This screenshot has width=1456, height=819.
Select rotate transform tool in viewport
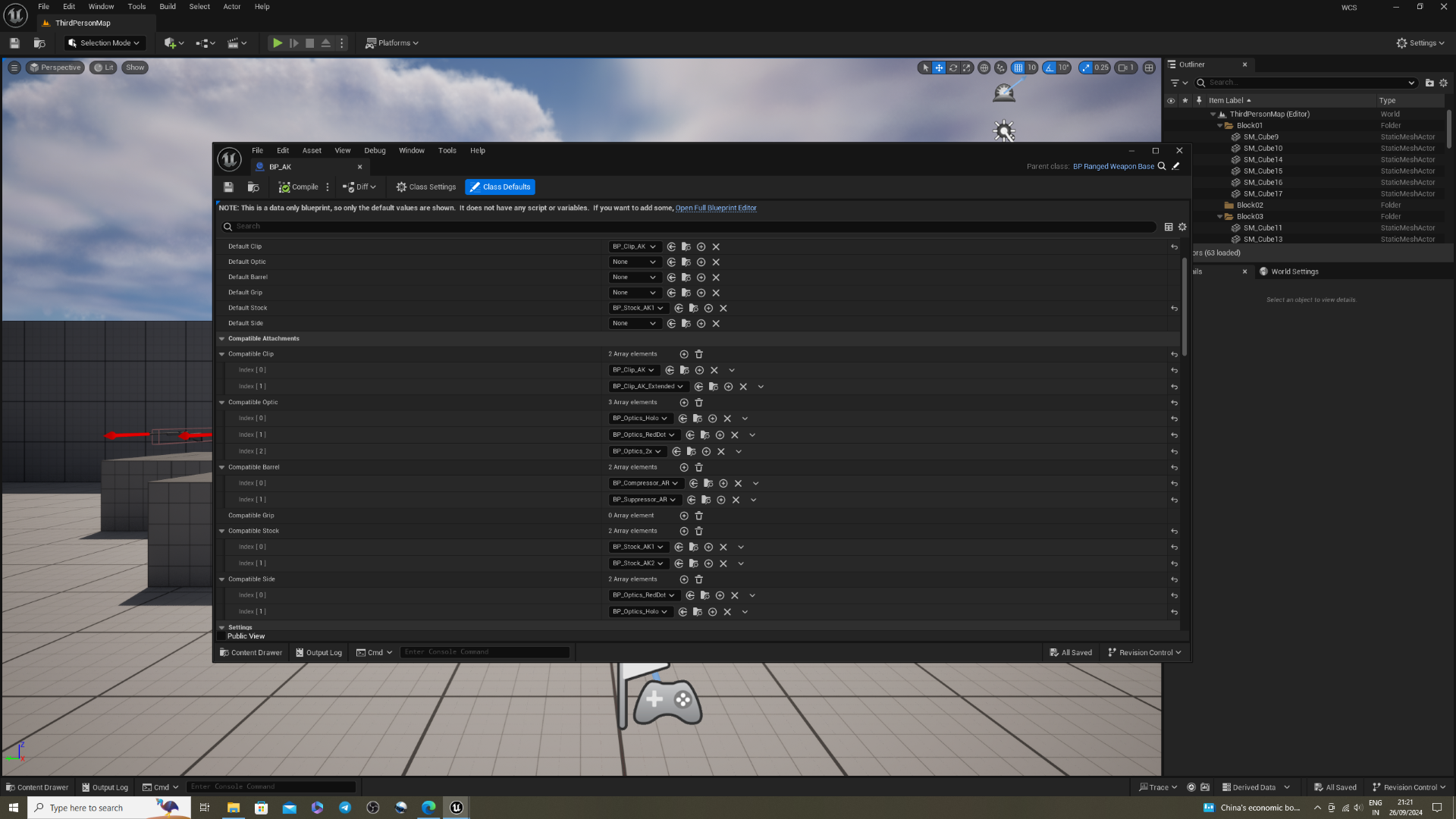[x=953, y=67]
